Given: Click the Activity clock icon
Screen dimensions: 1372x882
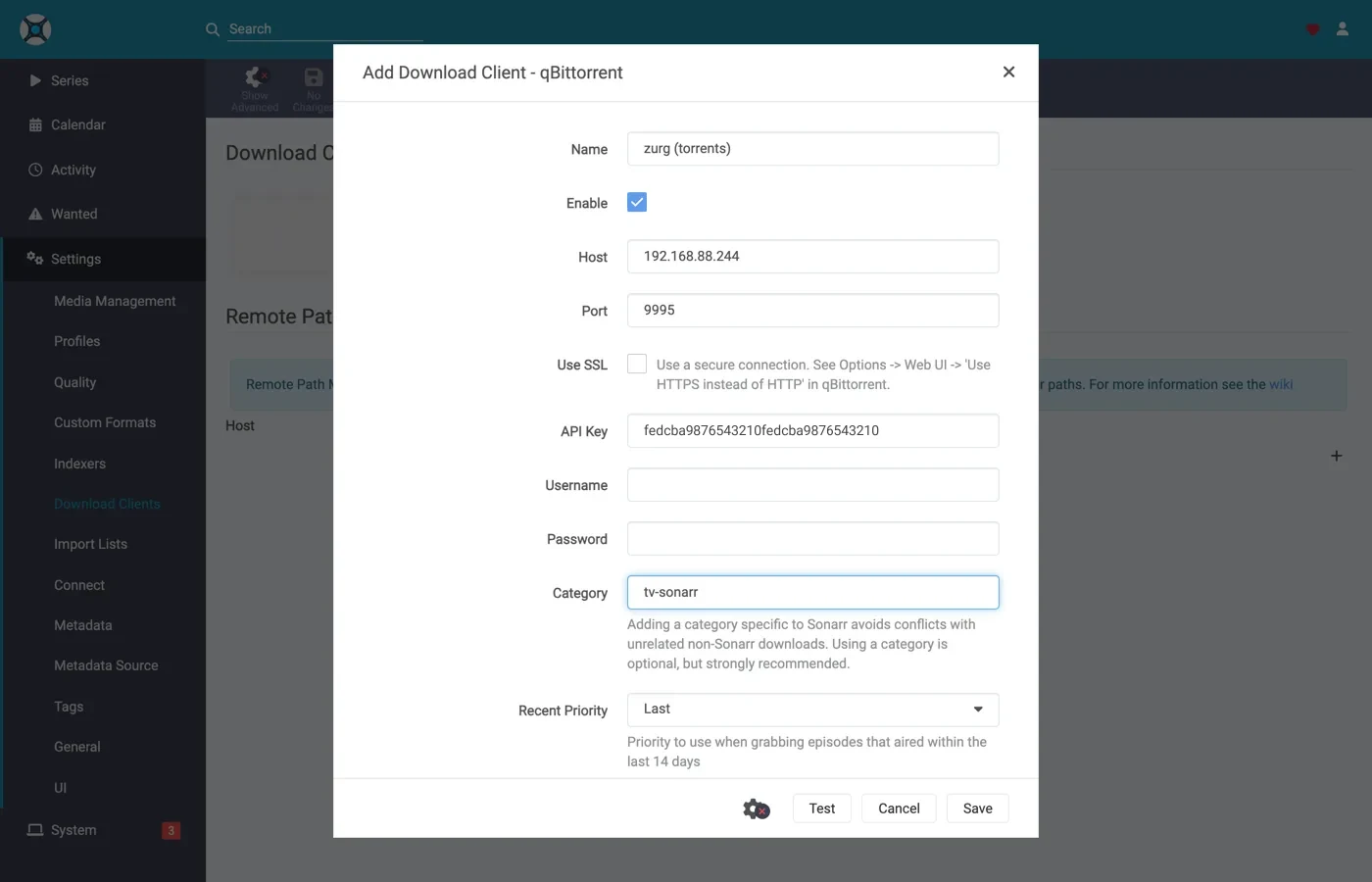Looking at the screenshot, I should click(x=35, y=170).
